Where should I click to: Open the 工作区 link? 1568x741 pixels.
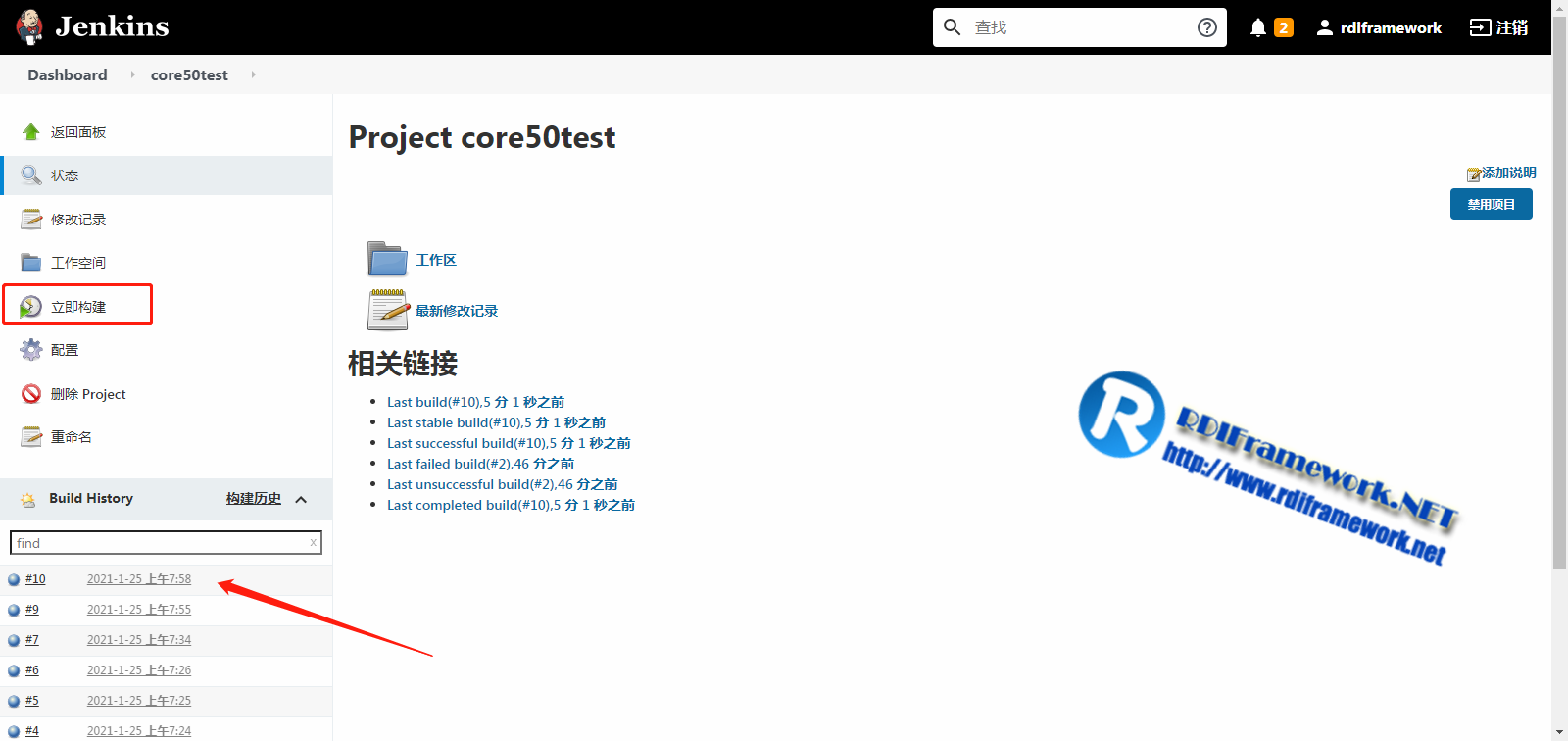click(436, 260)
